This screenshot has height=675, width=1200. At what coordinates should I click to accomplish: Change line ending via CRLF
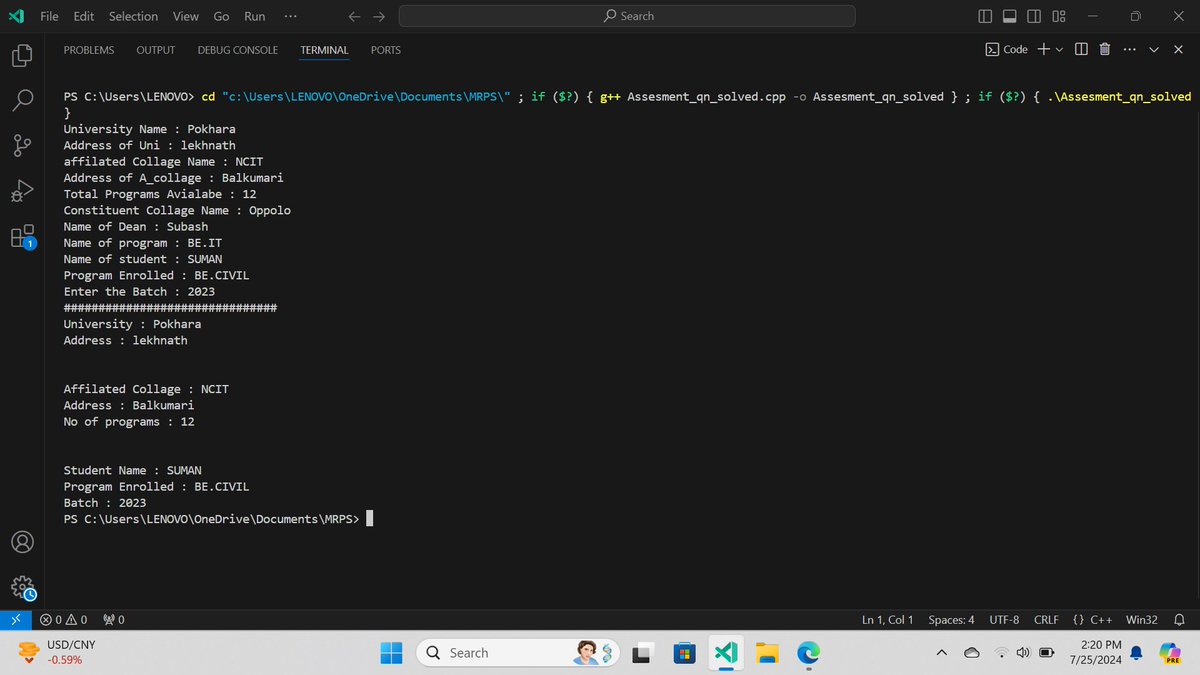tap(1046, 620)
